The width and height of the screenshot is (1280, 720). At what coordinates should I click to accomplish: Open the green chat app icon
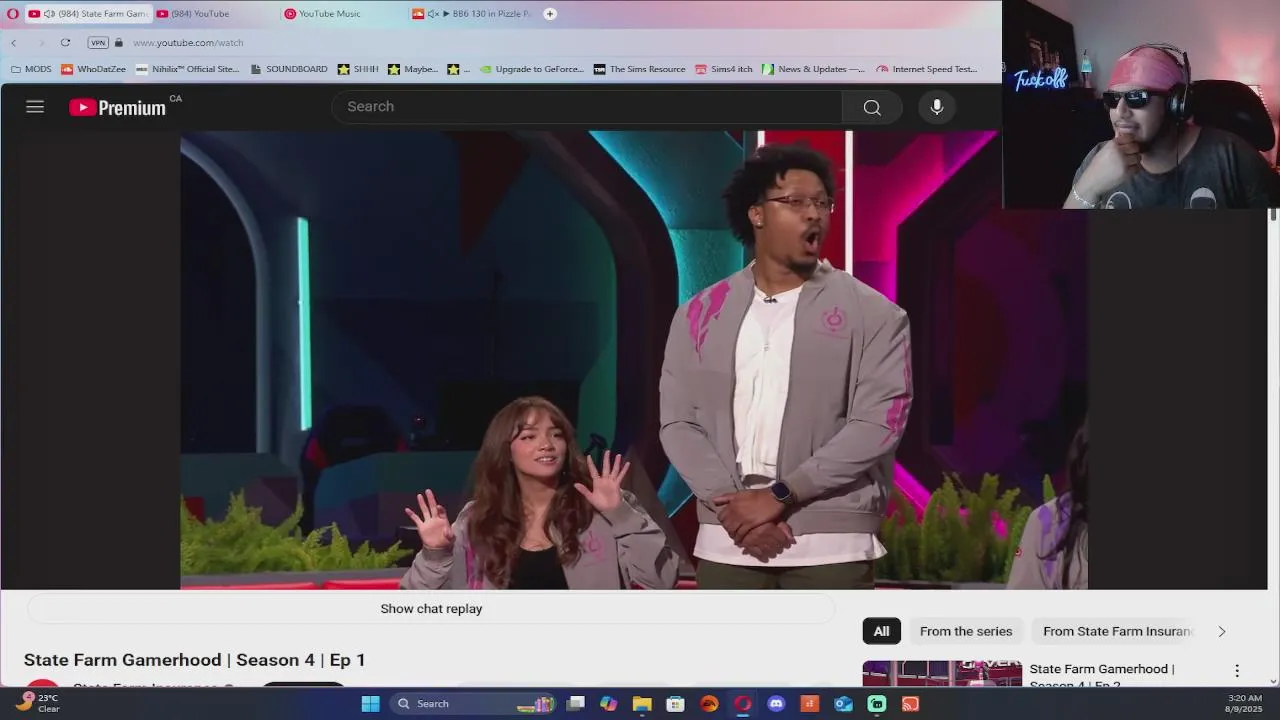point(877,704)
